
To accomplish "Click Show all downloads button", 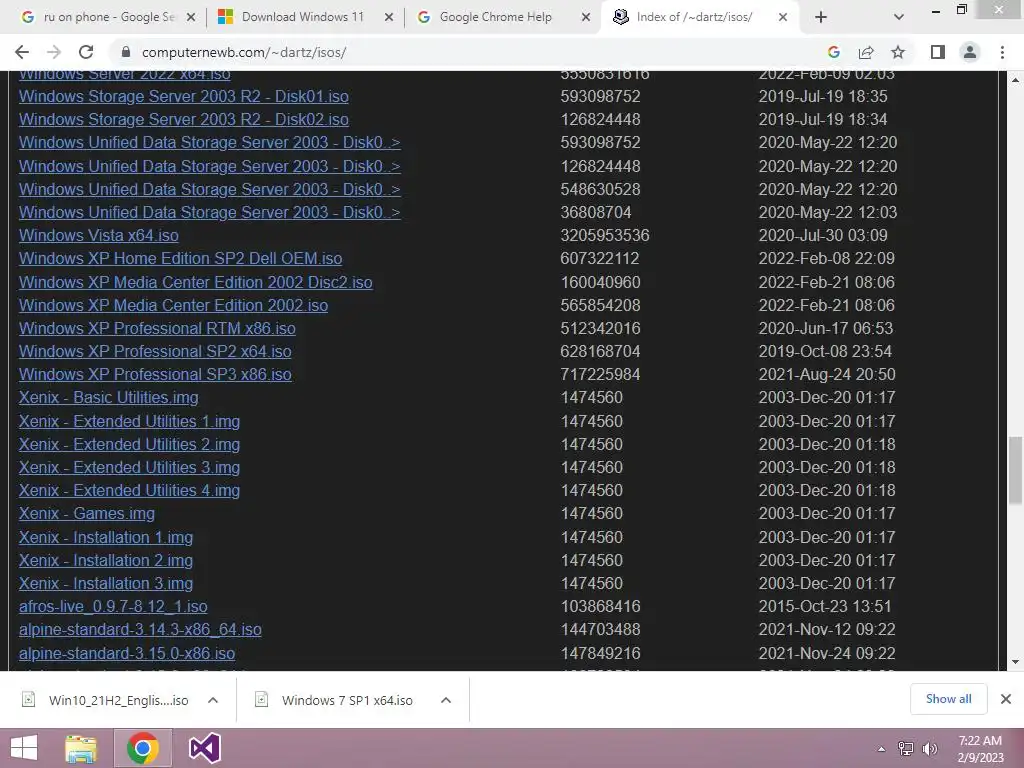I will pyautogui.click(x=948, y=699).
